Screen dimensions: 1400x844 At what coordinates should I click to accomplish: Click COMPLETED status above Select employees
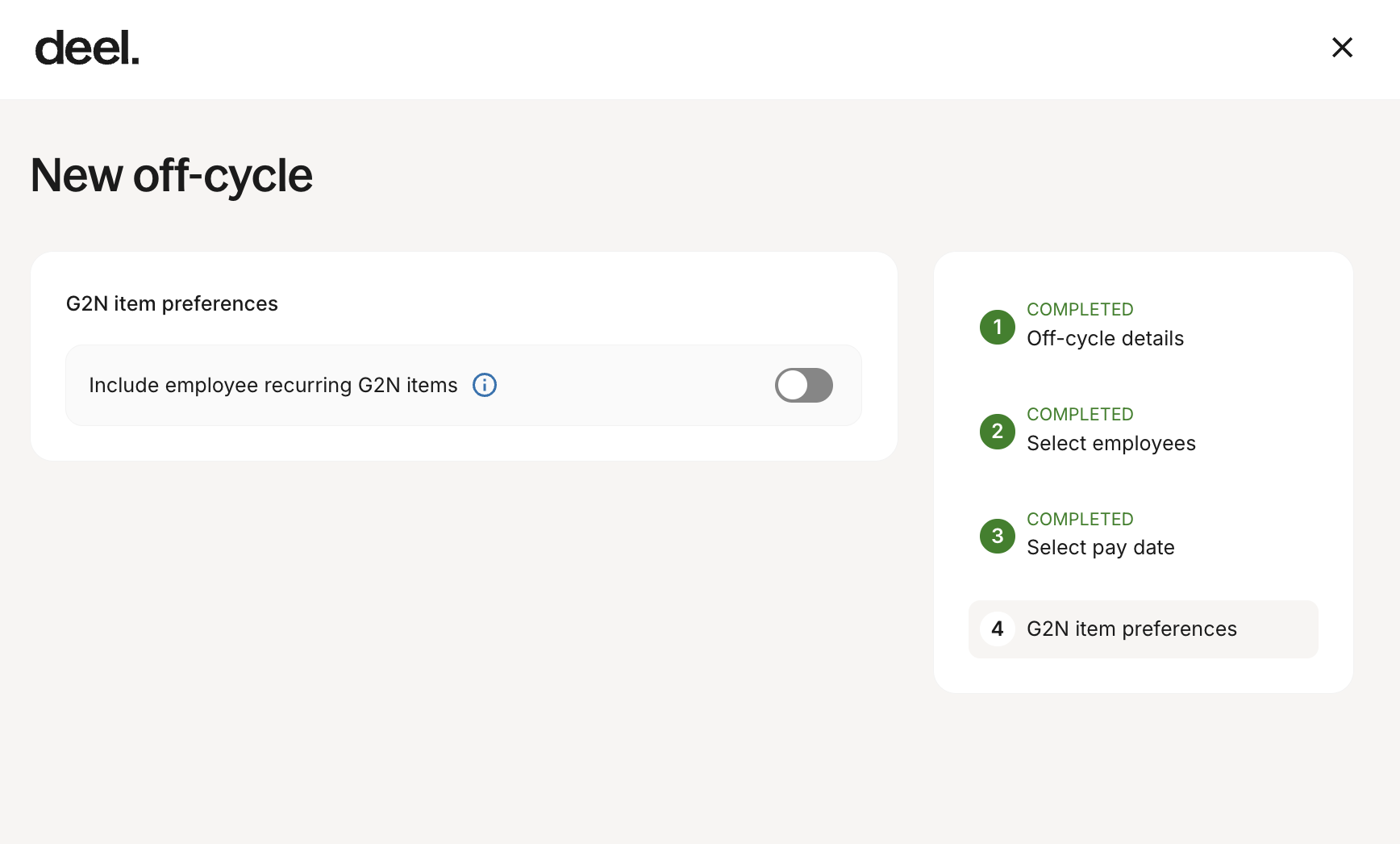pos(1080,415)
